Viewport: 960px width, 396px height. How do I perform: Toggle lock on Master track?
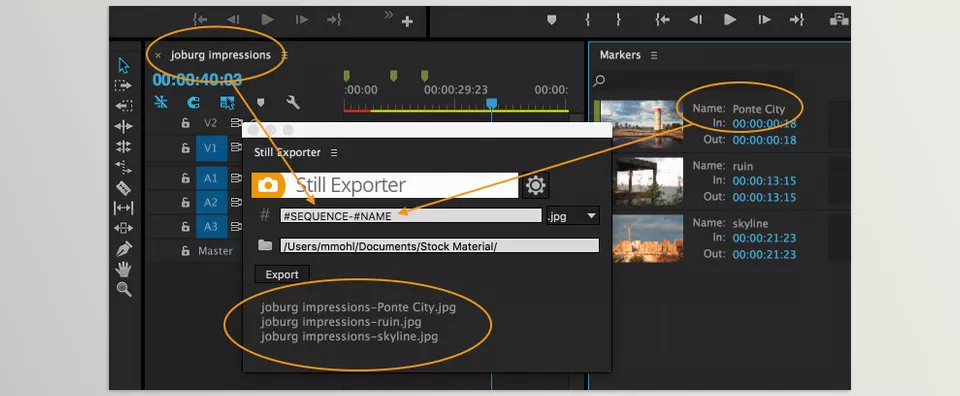[186, 251]
